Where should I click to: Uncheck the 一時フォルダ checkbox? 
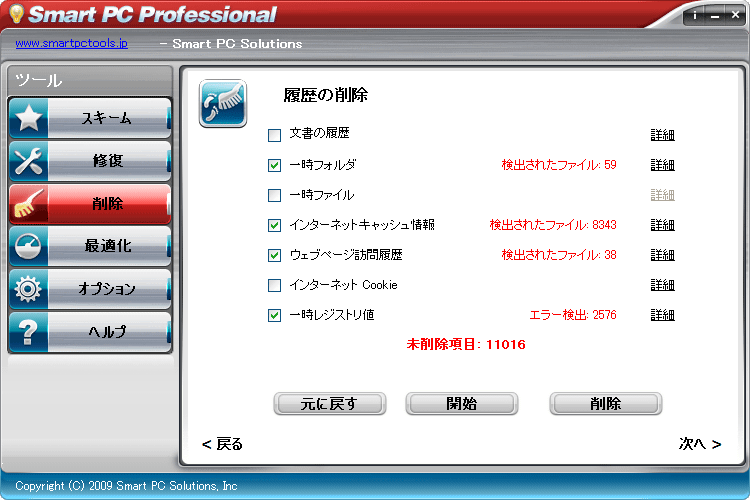pos(274,165)
